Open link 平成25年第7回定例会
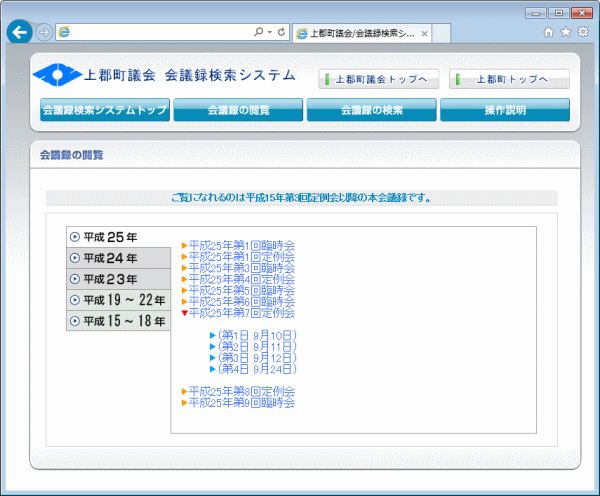600x496 pixels. [x=242, y=313]
